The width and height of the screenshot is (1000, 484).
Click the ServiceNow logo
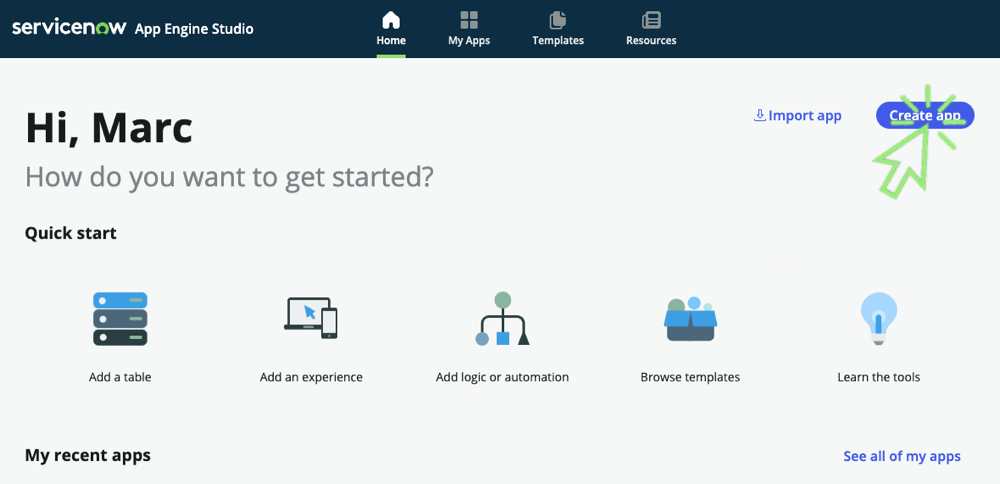pyautogui.click(x=69, y=28)
